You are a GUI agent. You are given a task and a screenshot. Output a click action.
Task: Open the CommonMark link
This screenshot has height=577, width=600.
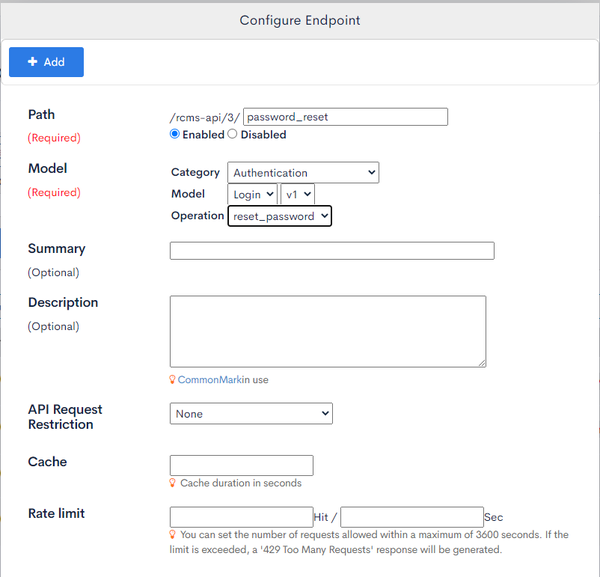(x=210, y=380)
